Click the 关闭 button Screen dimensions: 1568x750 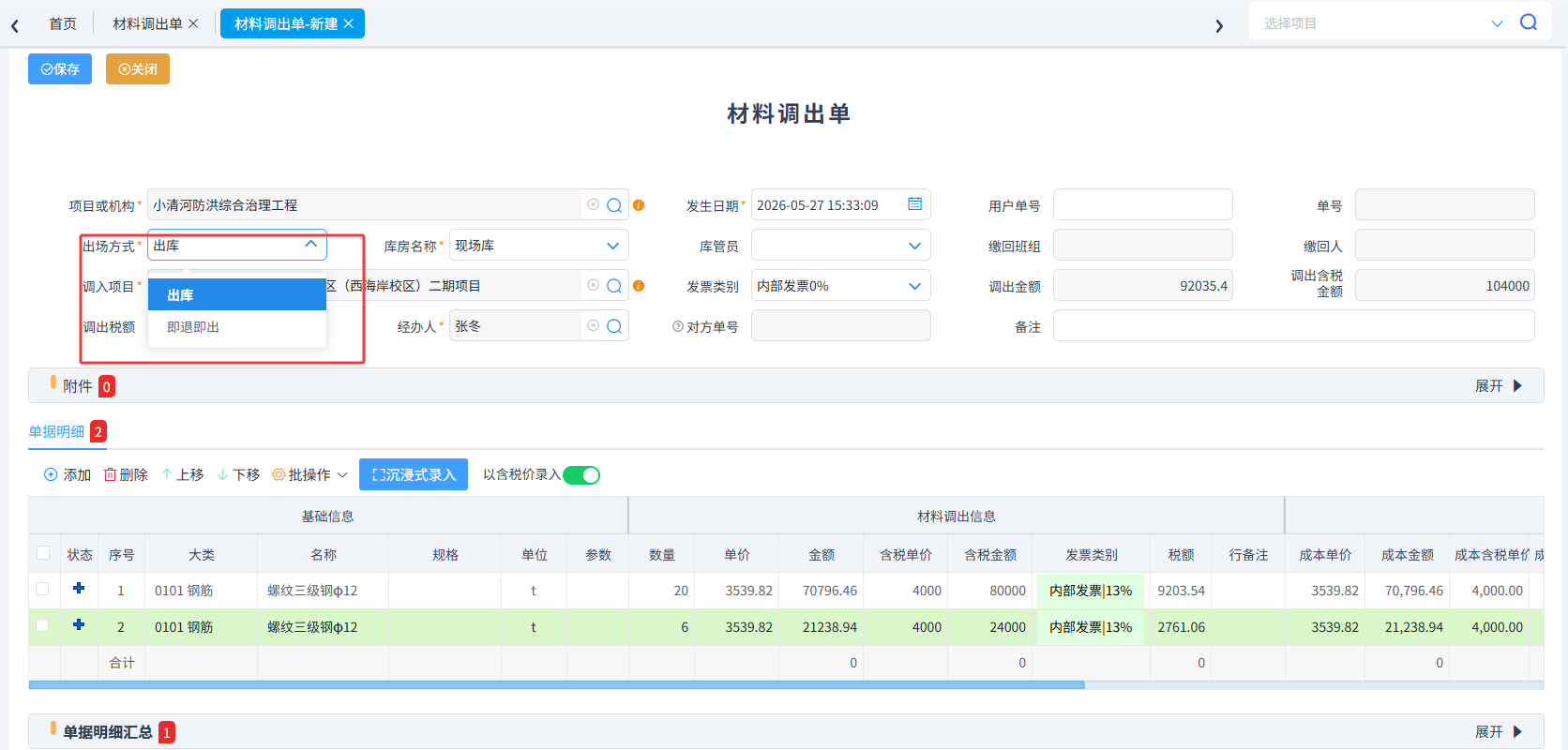tap(138, 69)
